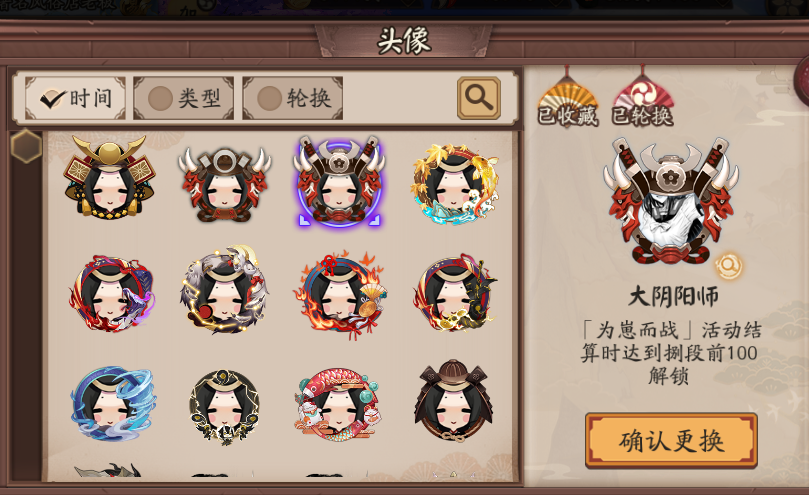Enable the 轮换 sort option
Image resolution: width=809 pixels, height=495 pixels.
[x=293, y=98]
